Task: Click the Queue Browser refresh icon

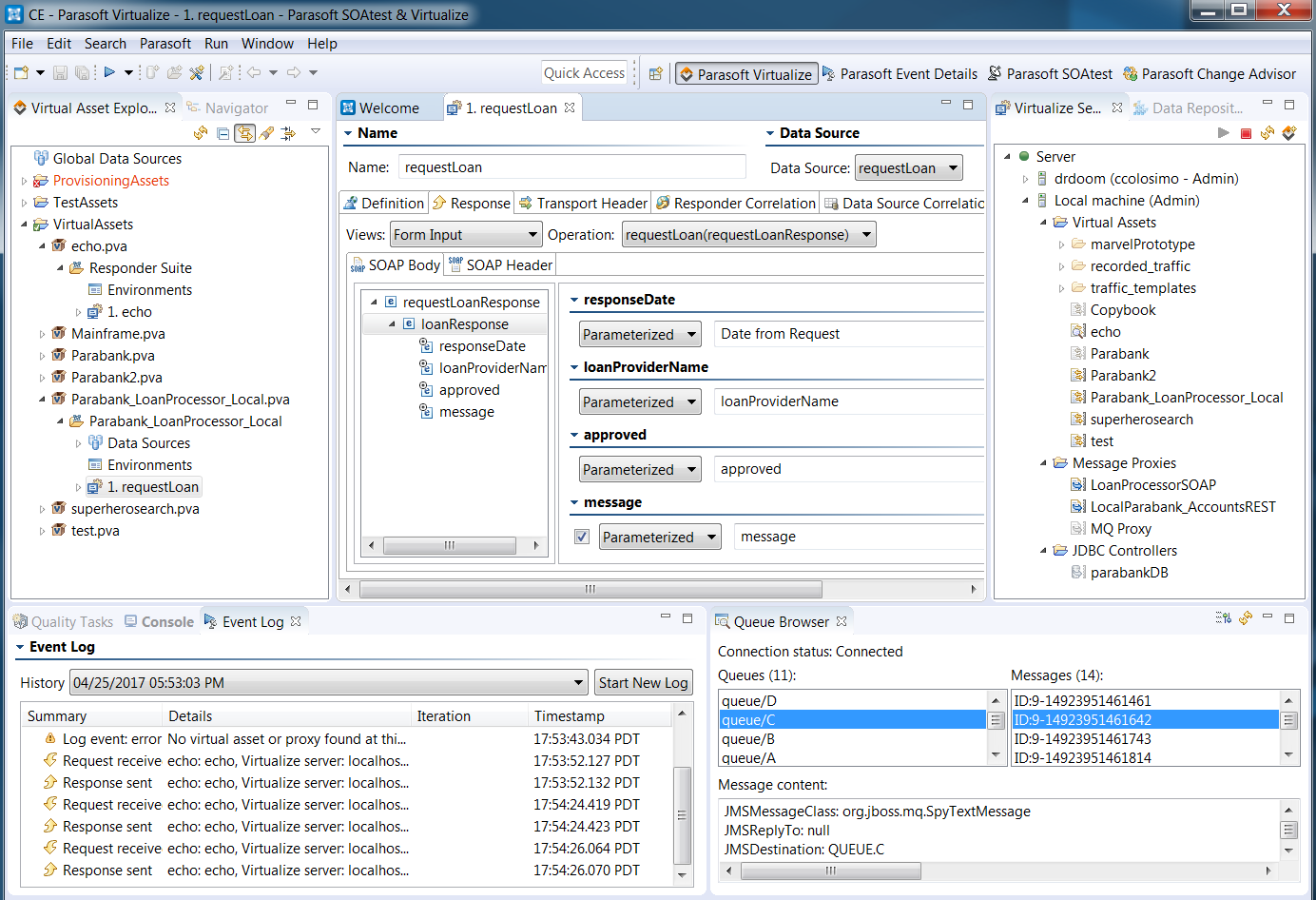Action: [x=1246, y=618]
